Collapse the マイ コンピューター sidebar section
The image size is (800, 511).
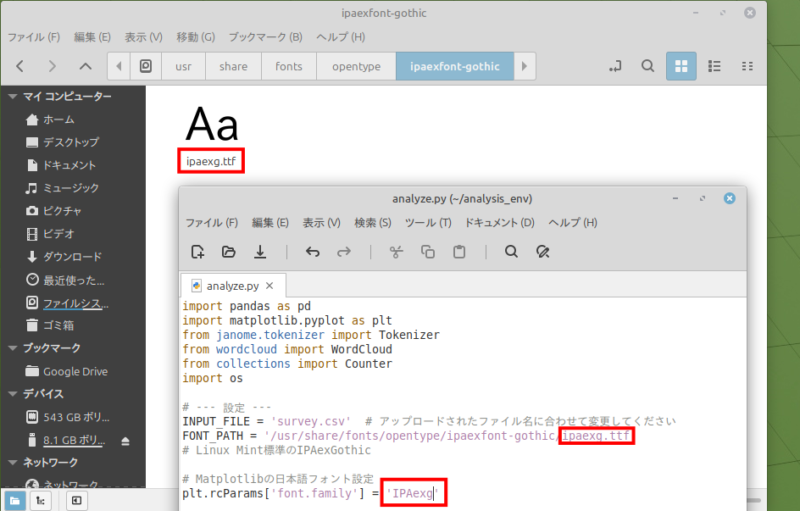[12, 97]
